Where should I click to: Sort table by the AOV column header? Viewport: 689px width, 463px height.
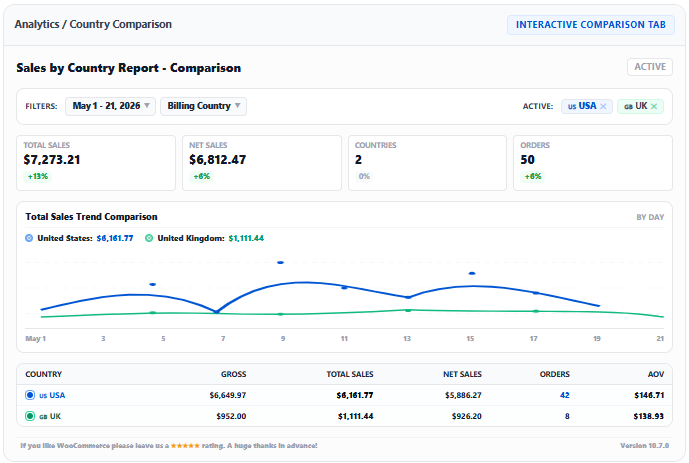point(656,374)
